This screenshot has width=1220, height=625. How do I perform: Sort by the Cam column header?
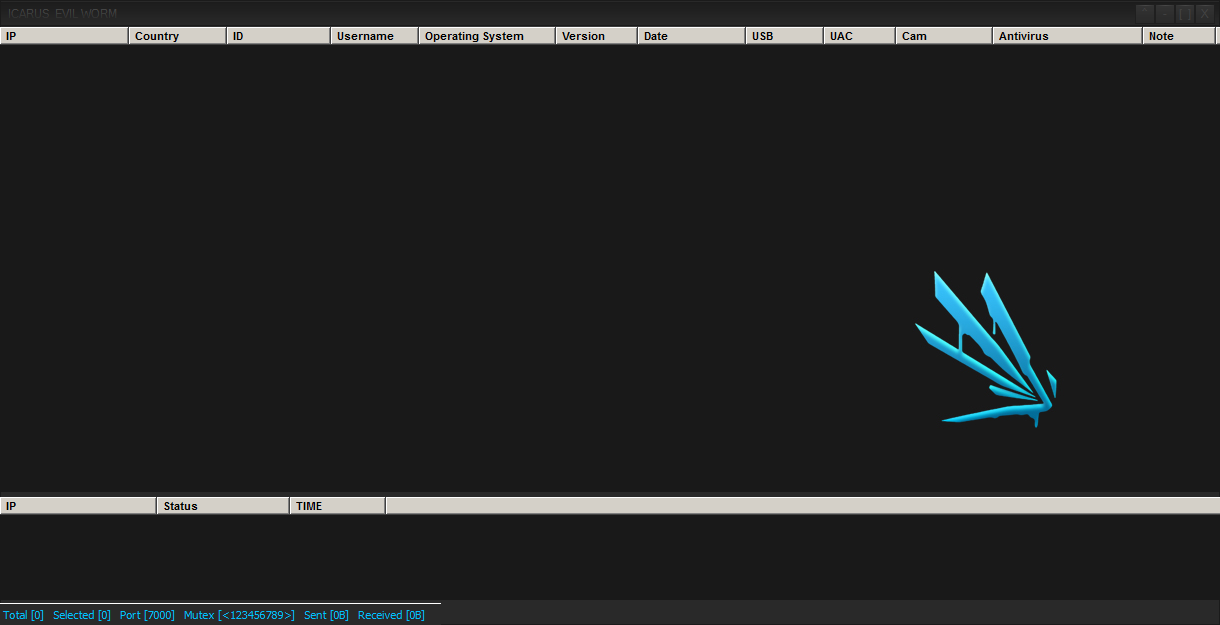pyautogui.click(x=942, y=36)
